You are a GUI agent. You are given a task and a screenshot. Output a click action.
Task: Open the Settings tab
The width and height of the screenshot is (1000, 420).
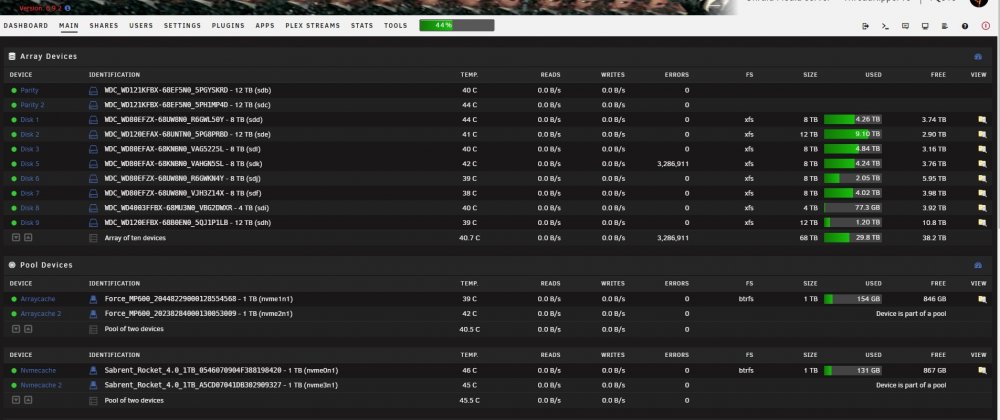point(182,26)
